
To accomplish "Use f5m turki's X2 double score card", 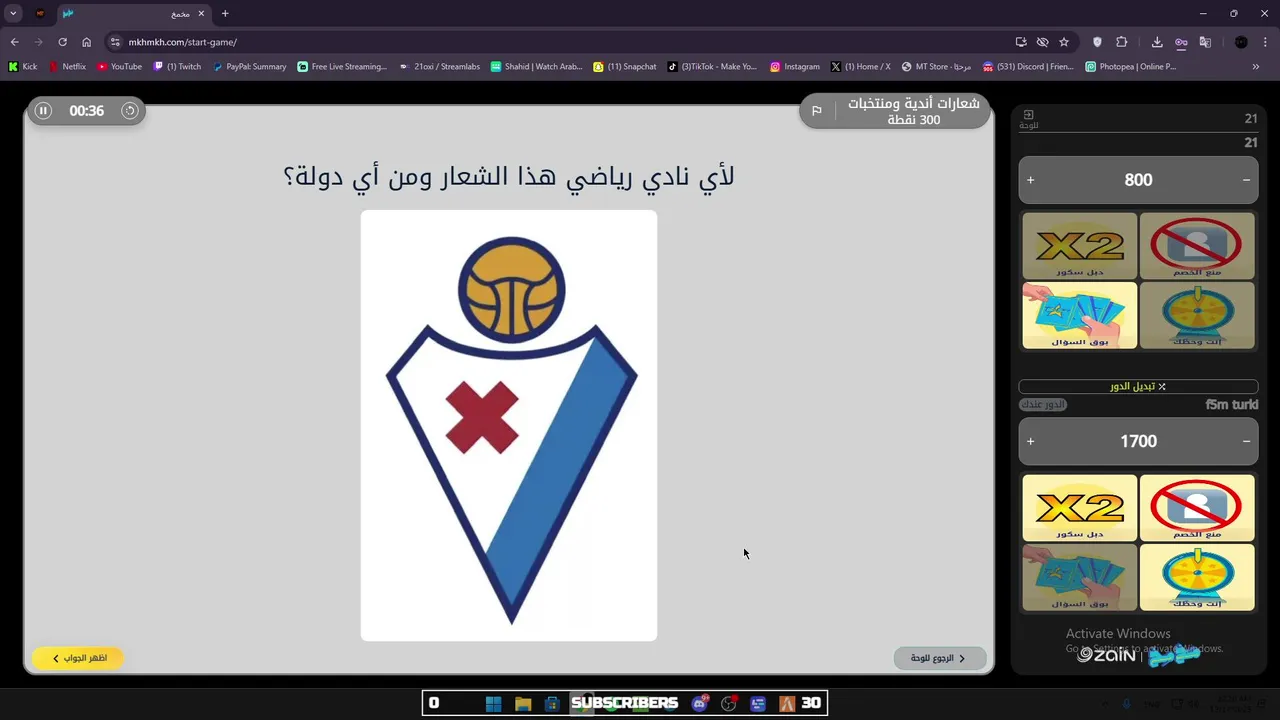I will [x=1080, y=508].
